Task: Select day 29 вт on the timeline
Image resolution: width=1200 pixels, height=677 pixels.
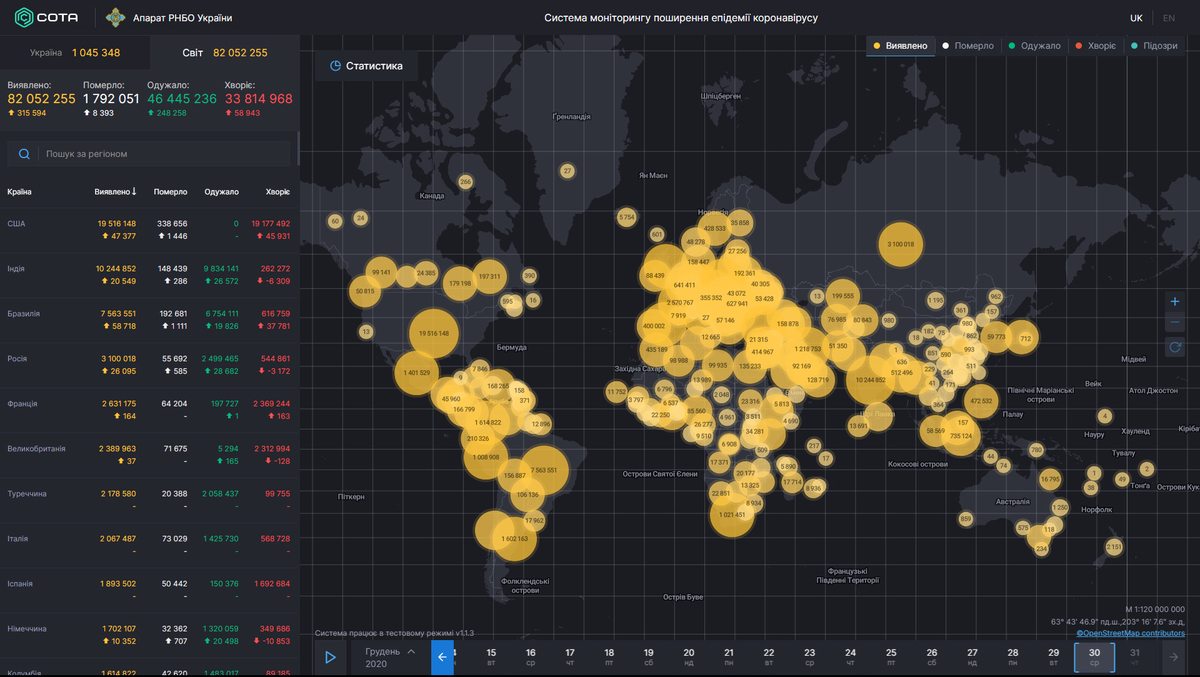Action: [x=1053, y=657]
